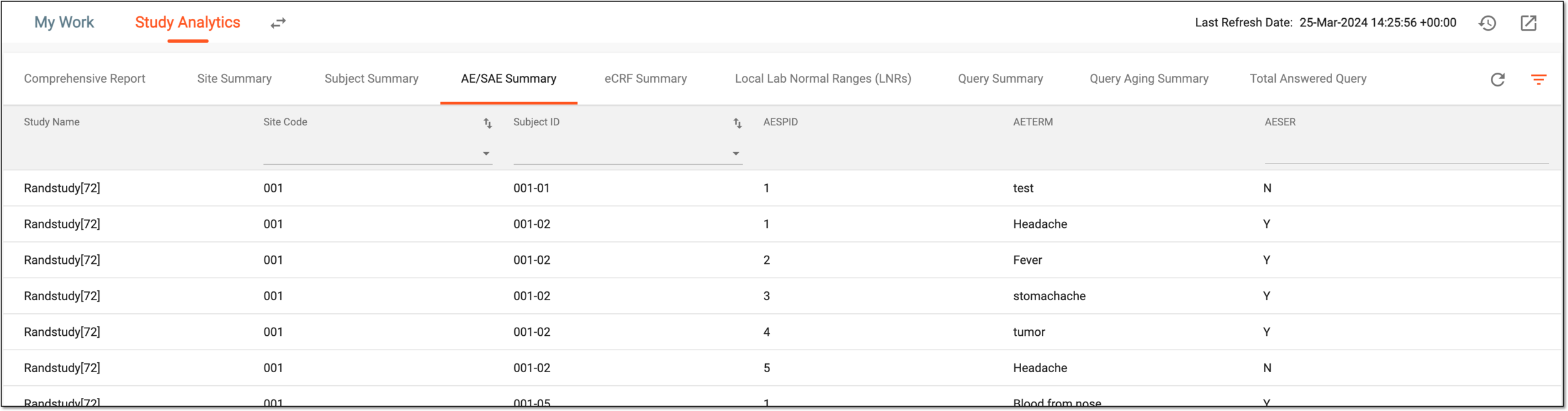Open Local Lab Normal Ranges (LNRs) tab
This screenshot has height=411, width=1568.
click(x=823, y=79)
